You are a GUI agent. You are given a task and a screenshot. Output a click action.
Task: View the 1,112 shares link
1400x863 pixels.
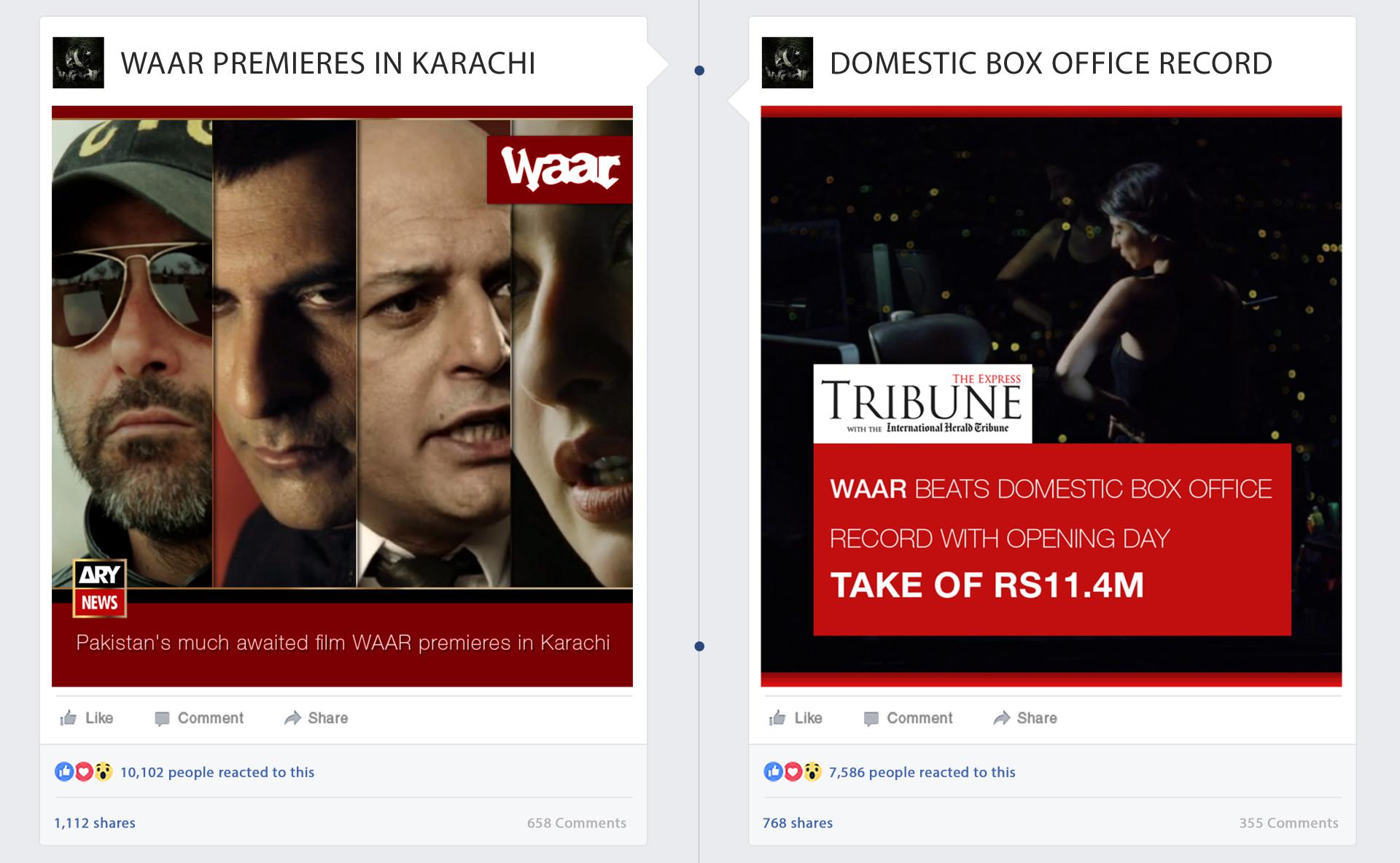[x=95, y=823]
